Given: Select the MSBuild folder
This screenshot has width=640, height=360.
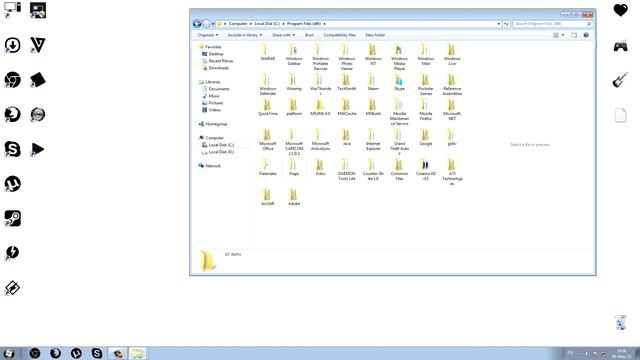Looking at the screenshot, I should click(373, 107).
